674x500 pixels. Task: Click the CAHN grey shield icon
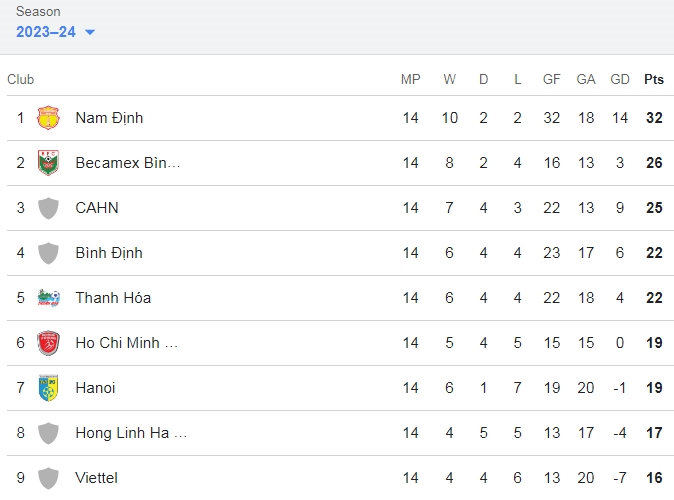point(48,208)
